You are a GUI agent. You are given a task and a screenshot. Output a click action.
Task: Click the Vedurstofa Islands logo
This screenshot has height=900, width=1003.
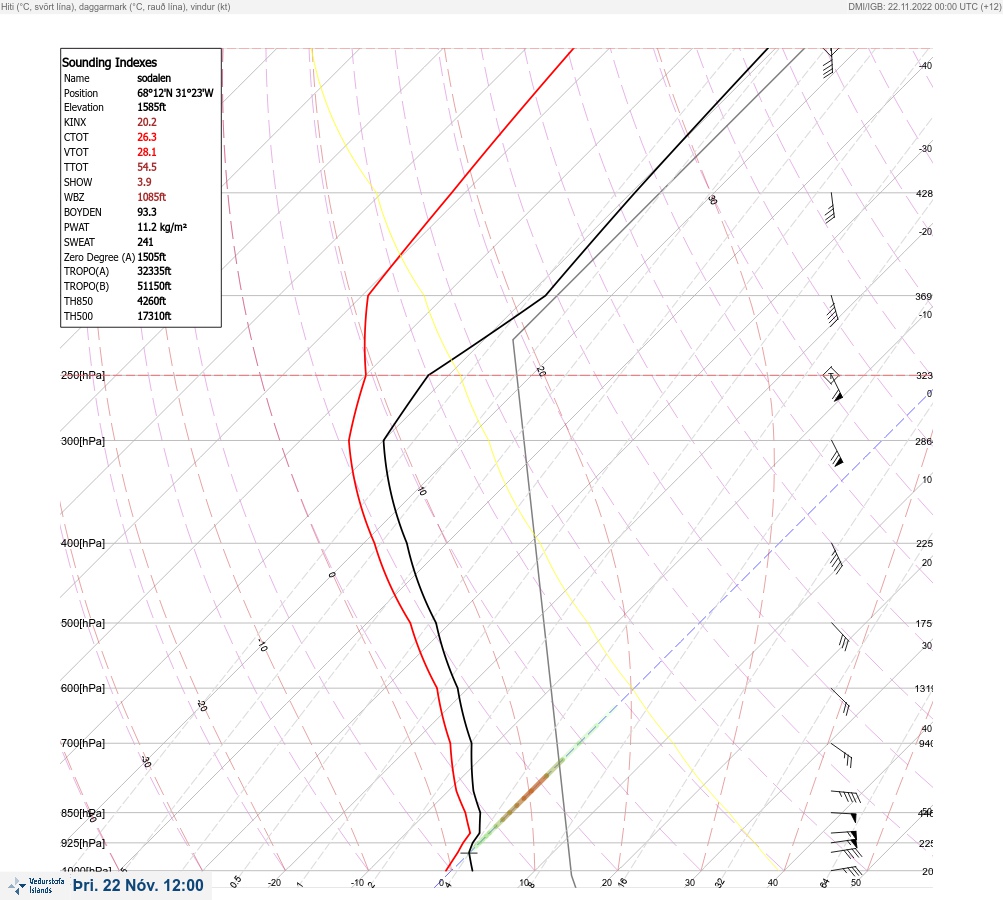pos(36,886)
